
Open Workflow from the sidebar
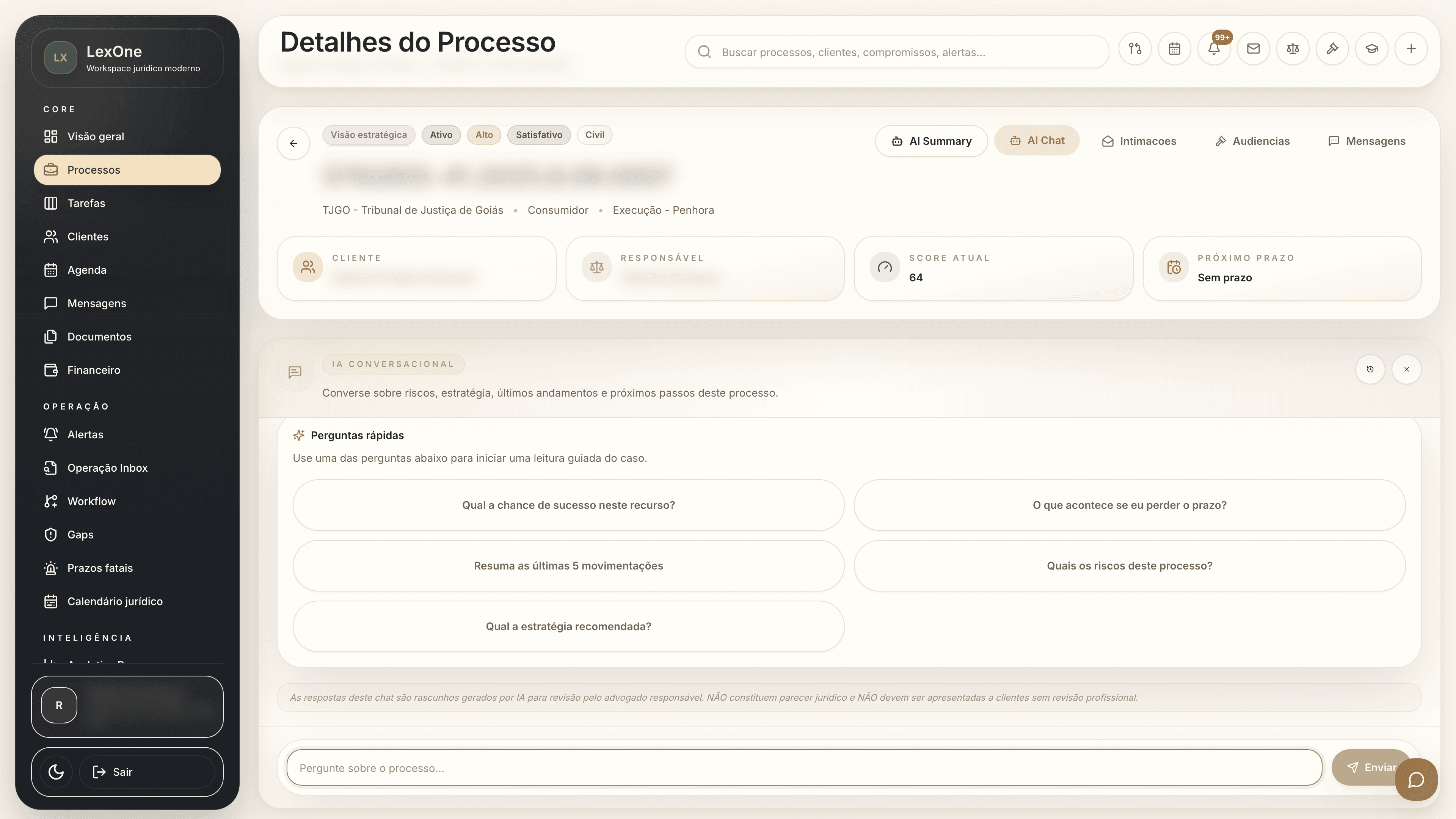[x=91, y=501]
